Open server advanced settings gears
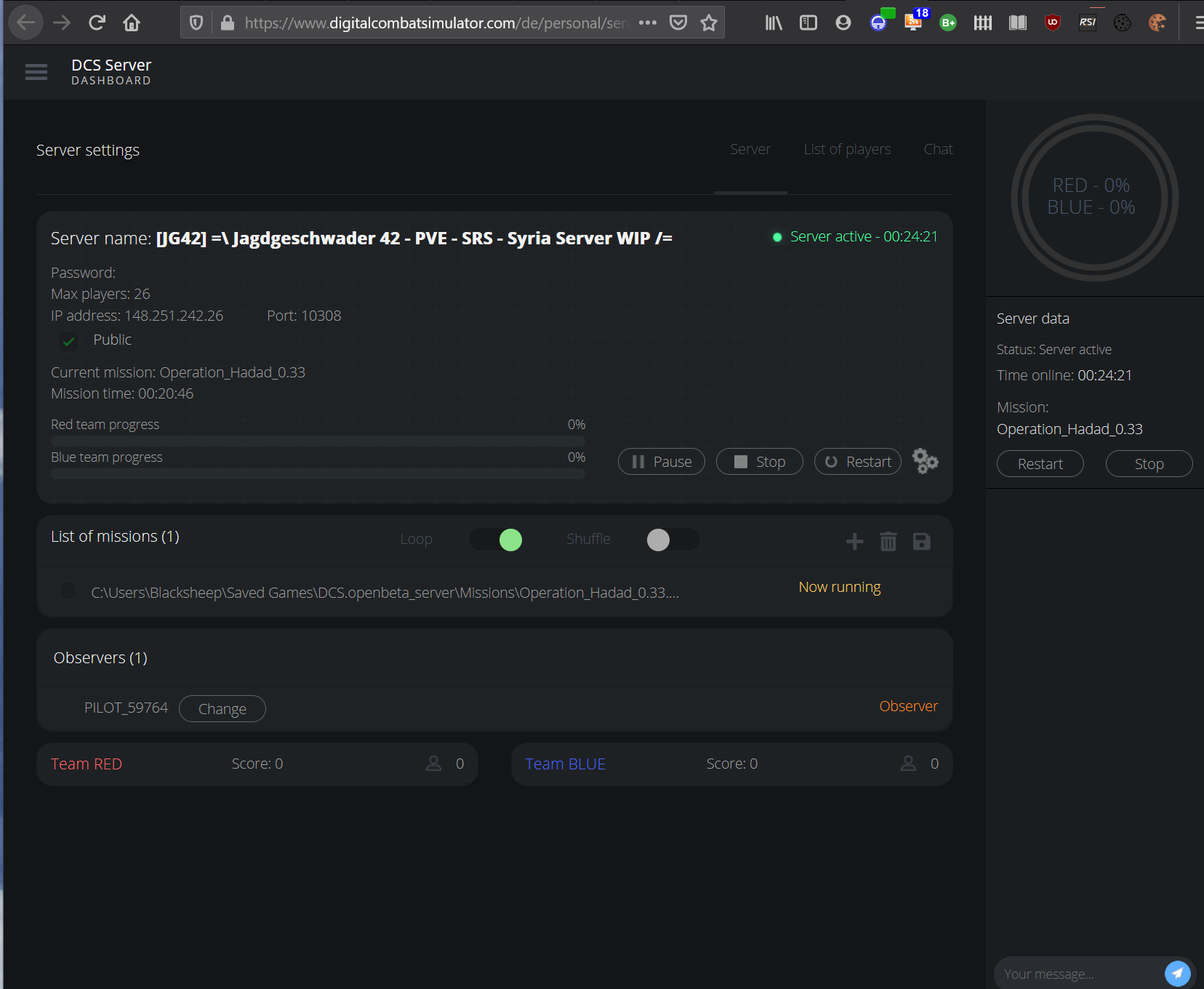1204x989 pixels. pos(925,461)
